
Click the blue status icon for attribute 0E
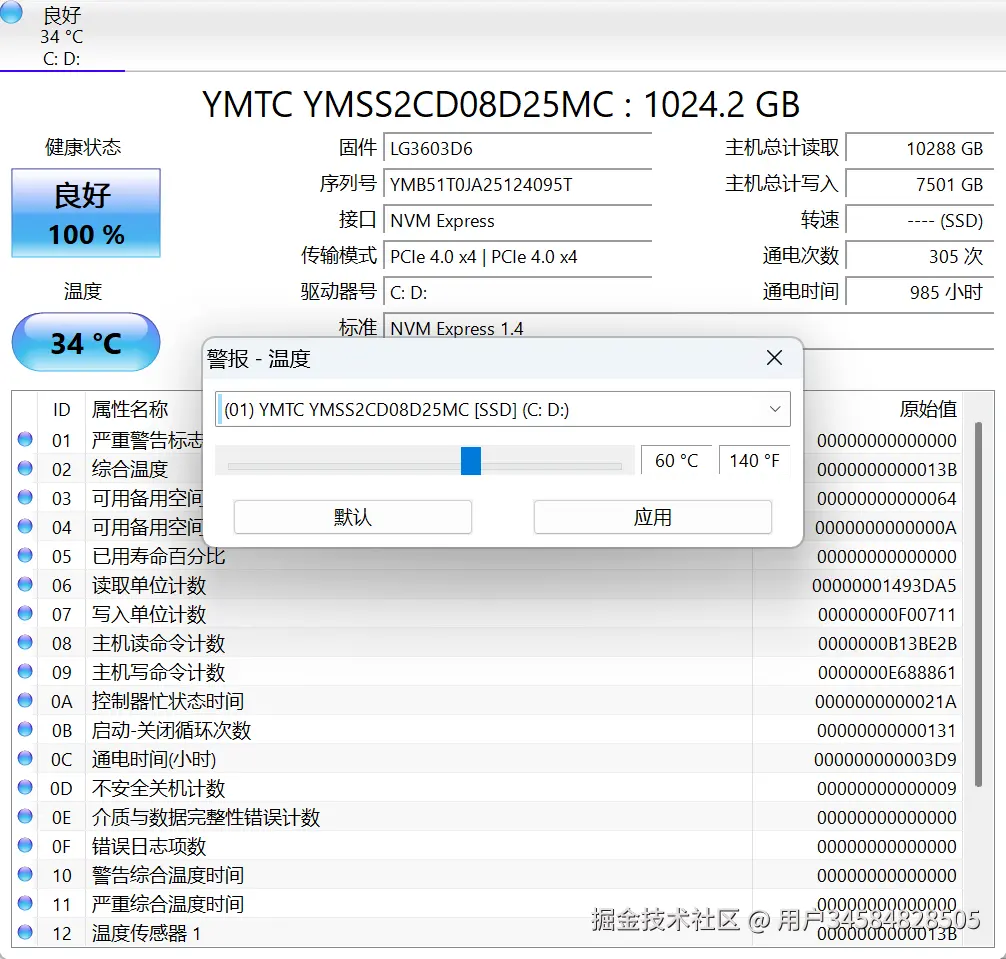click(25, 816)
